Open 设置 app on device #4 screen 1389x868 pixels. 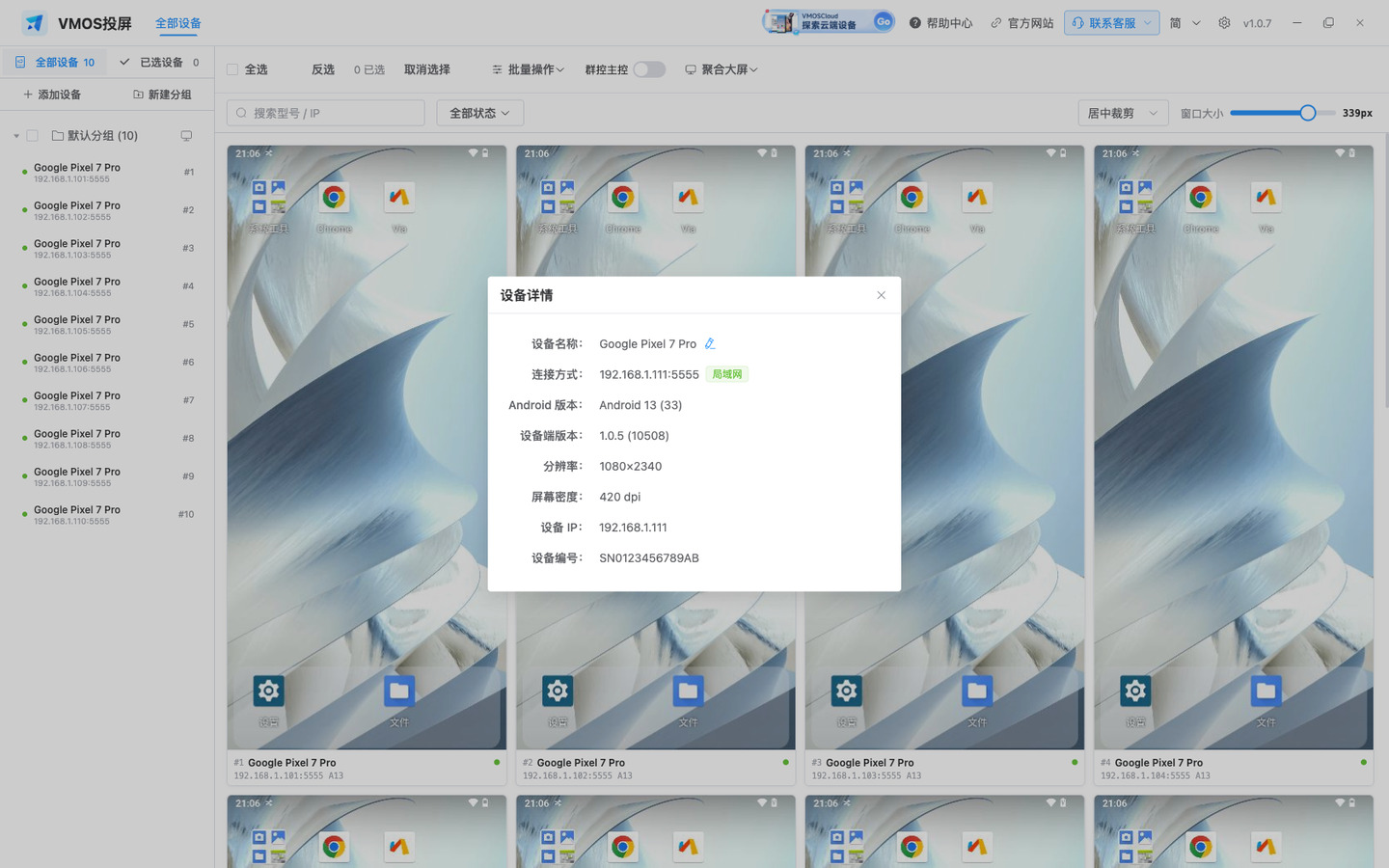pyautogui.click(x=1135, y=691)
